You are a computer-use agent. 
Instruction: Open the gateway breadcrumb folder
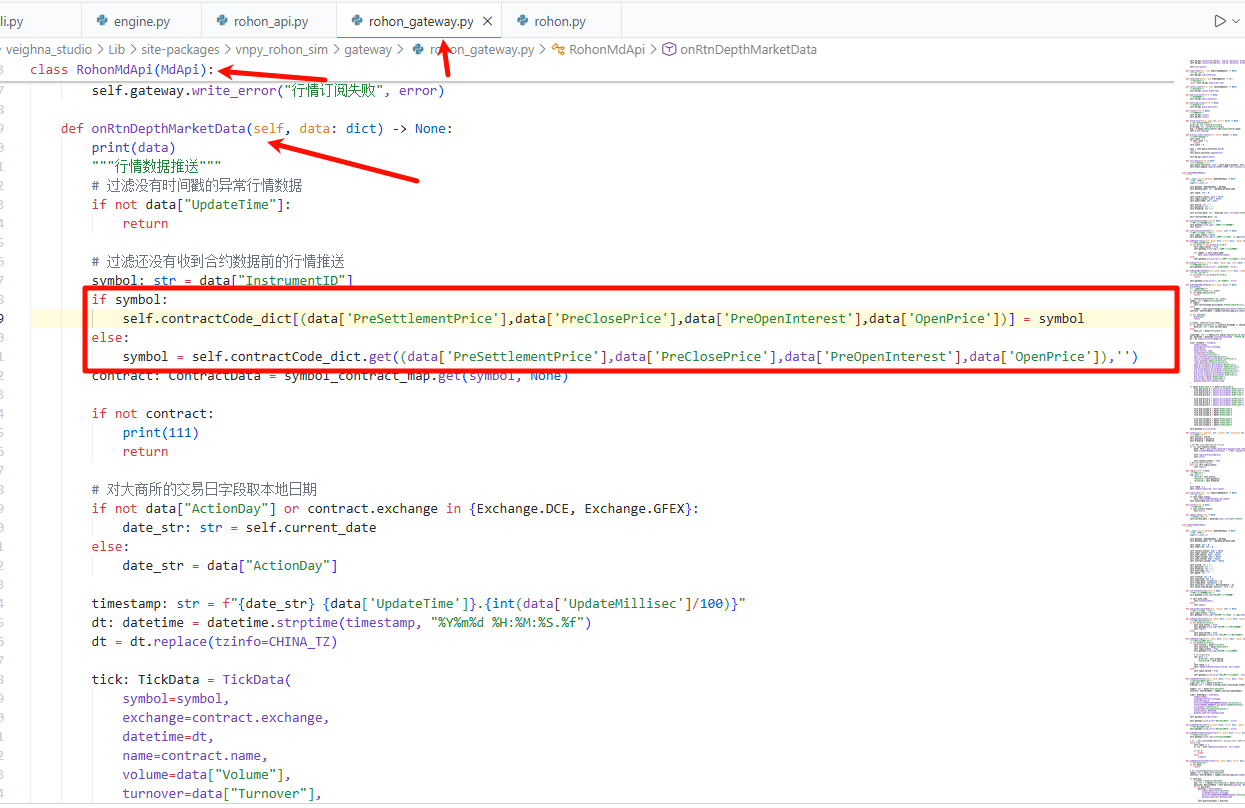[368, 49]
